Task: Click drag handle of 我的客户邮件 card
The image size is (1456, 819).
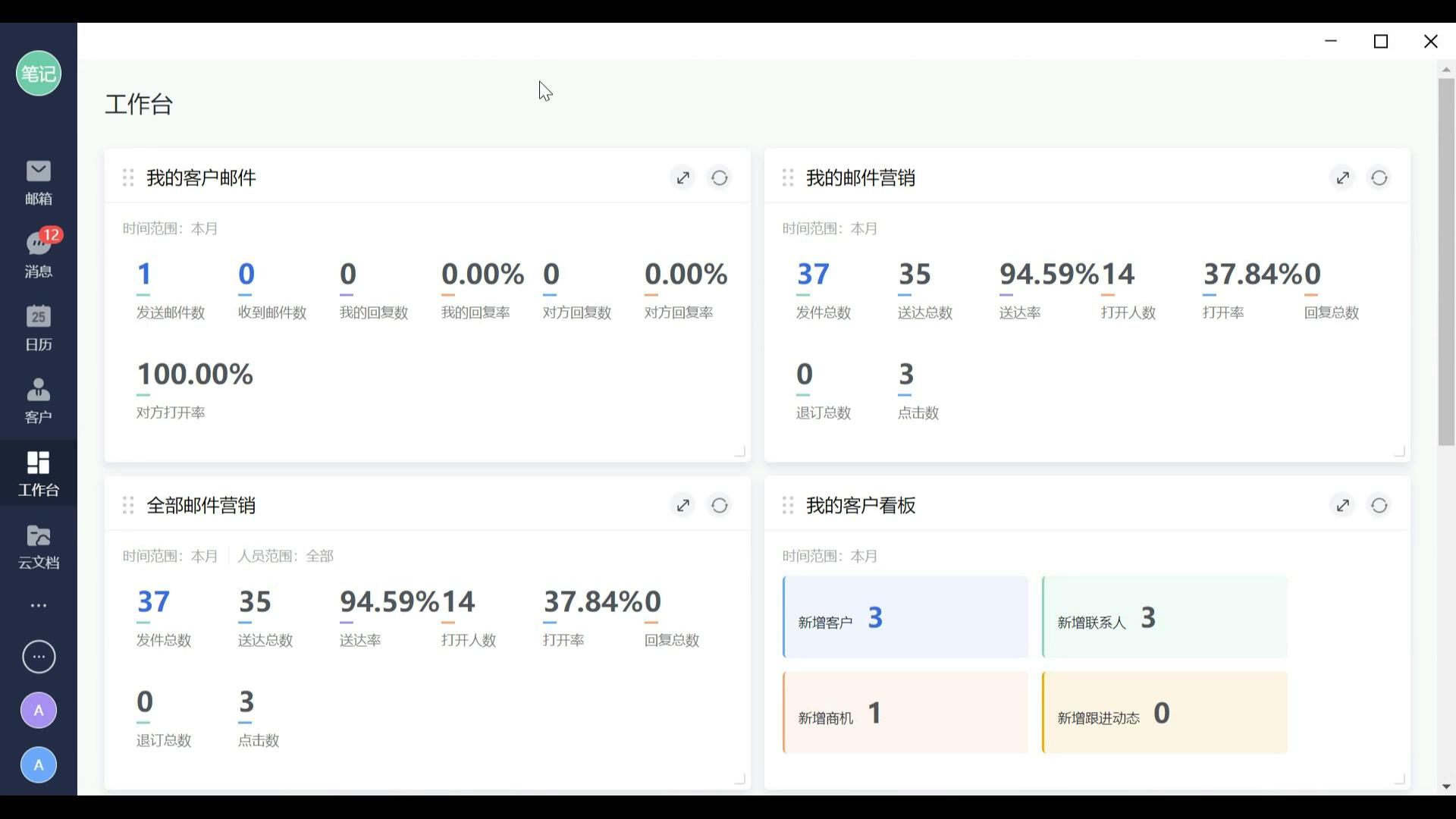Action: tap(128, 177)
